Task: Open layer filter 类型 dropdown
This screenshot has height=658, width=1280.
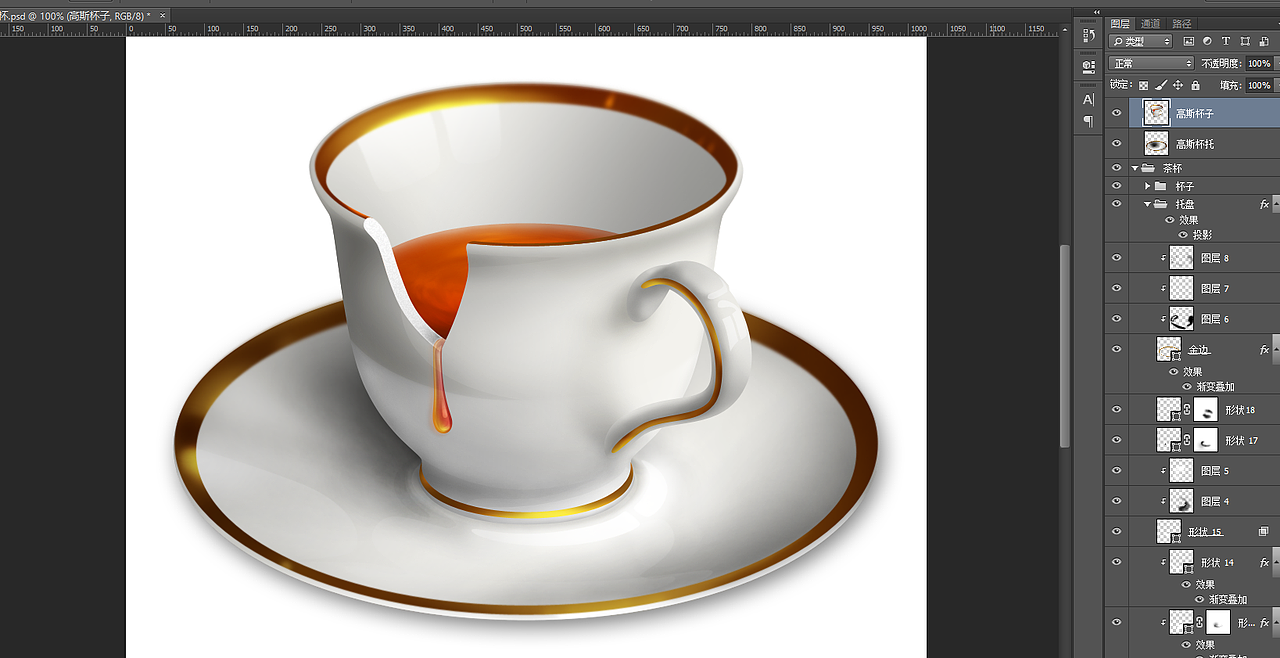Action: pyautogui.click(x=1140, y=42)
